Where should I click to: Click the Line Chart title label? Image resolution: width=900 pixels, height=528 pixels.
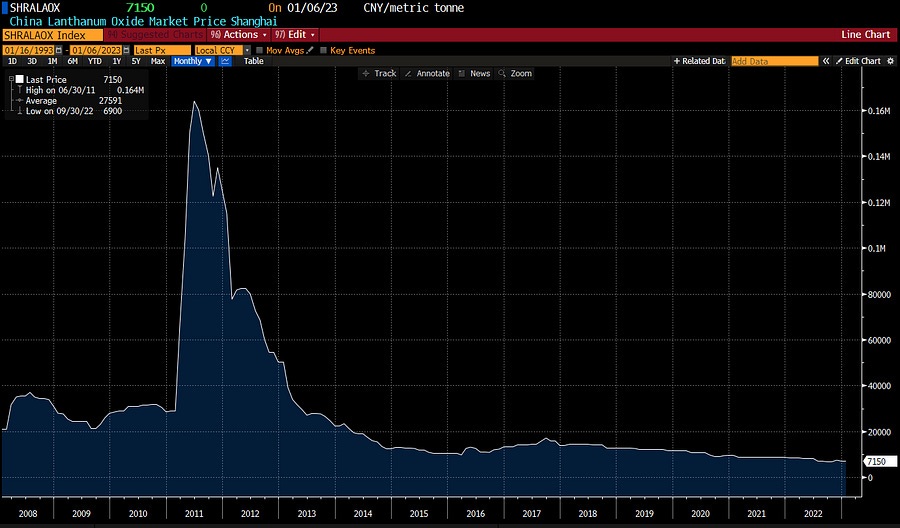(866, 34)
